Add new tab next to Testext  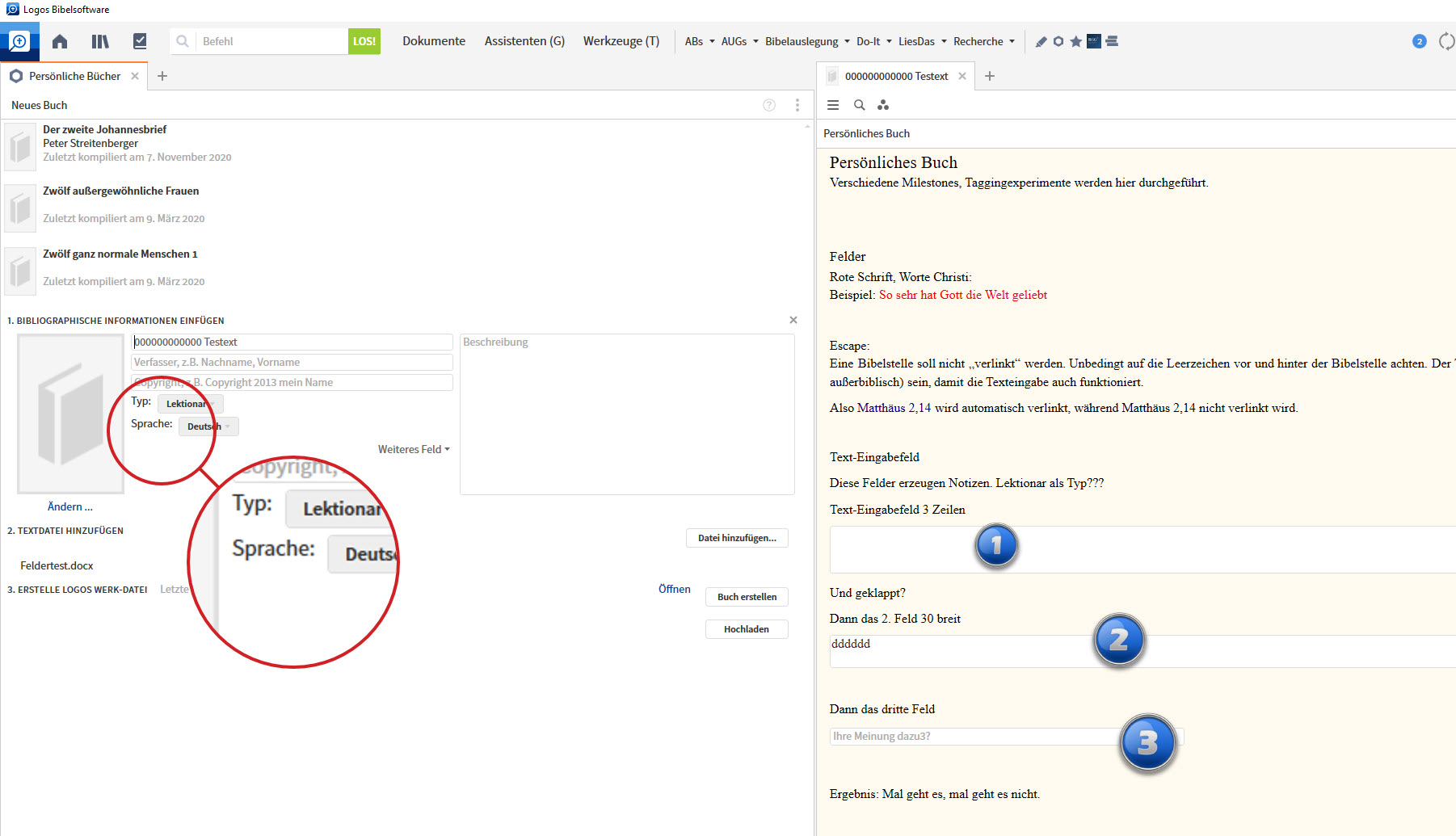point(990,76)
